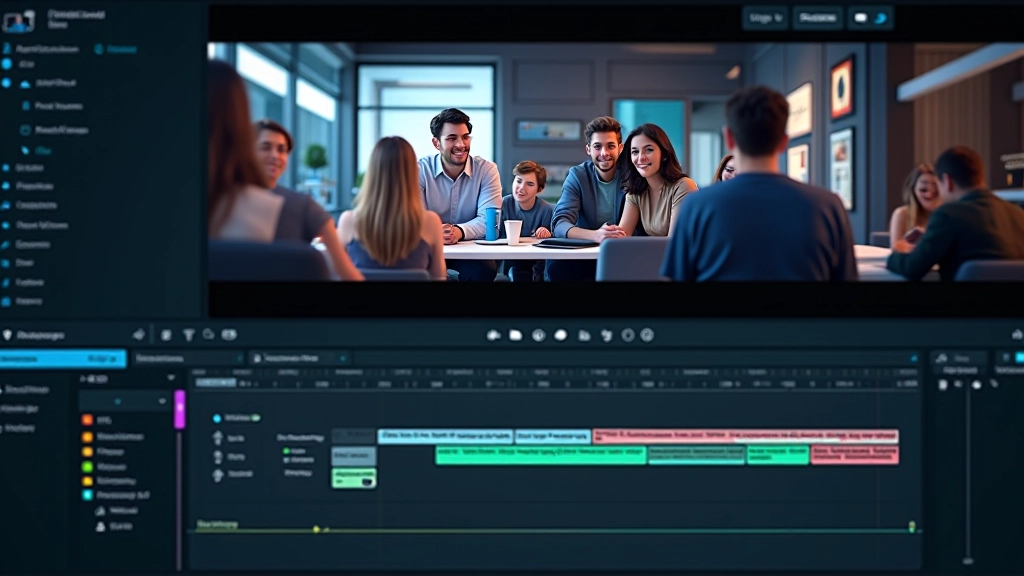Click the hand cursor icon in the center toolbar
Screen dimensions: 1024x576
point(607,335)
